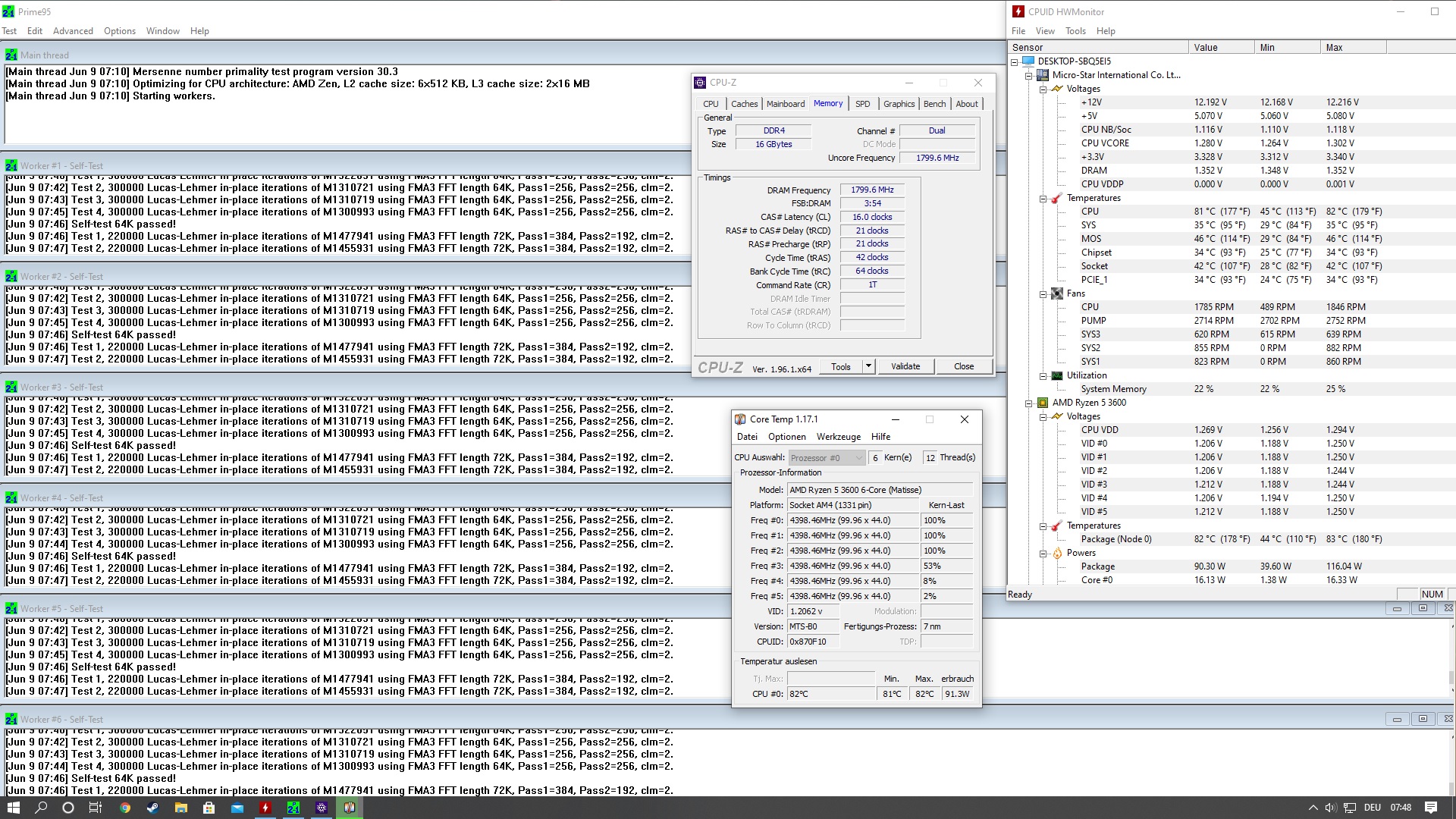
Task: Switch to the SPD tab in CPU-Z
Action: [862, 104]
